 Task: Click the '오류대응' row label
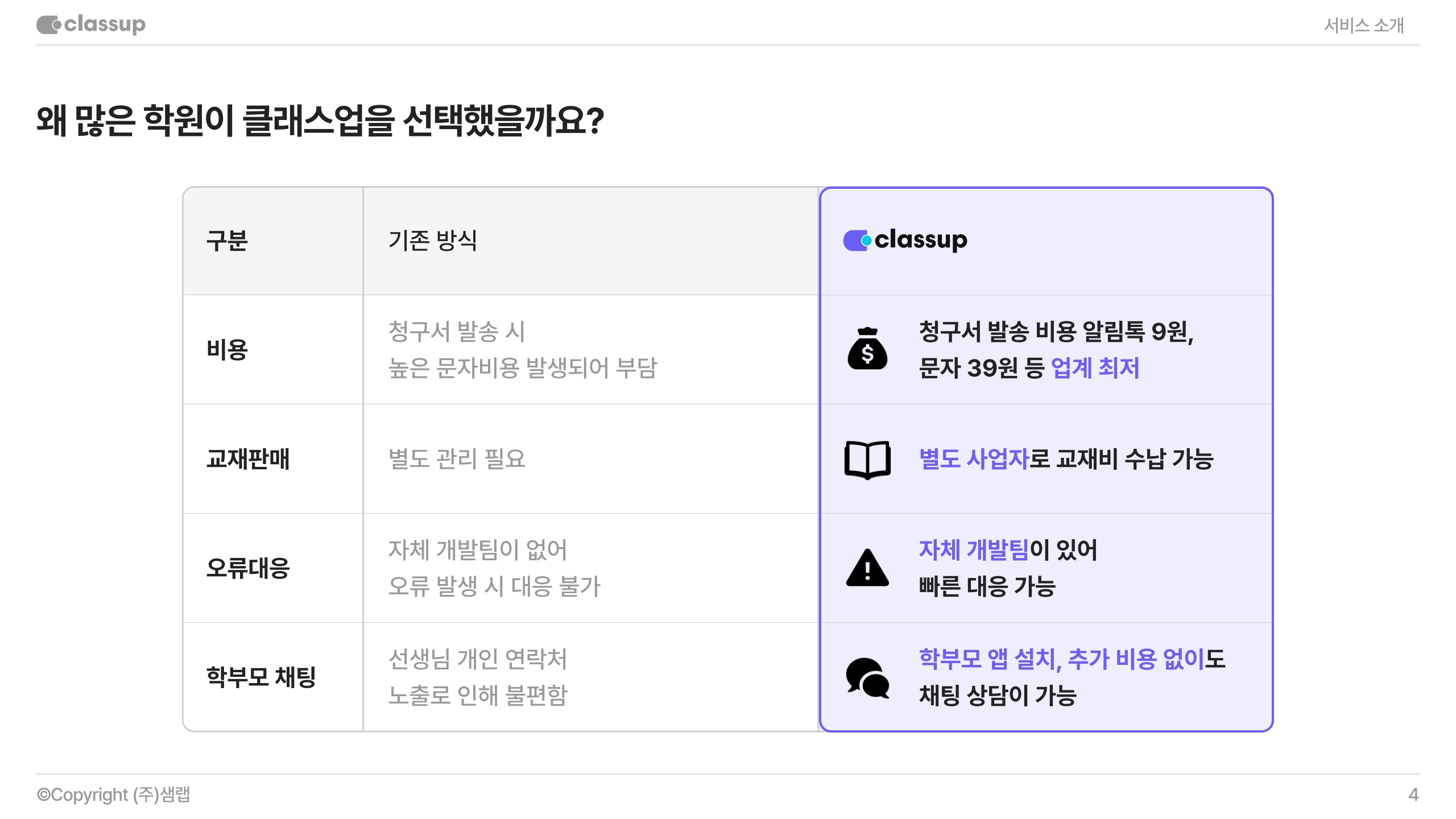pyautogui.click(x=248, y=568)
